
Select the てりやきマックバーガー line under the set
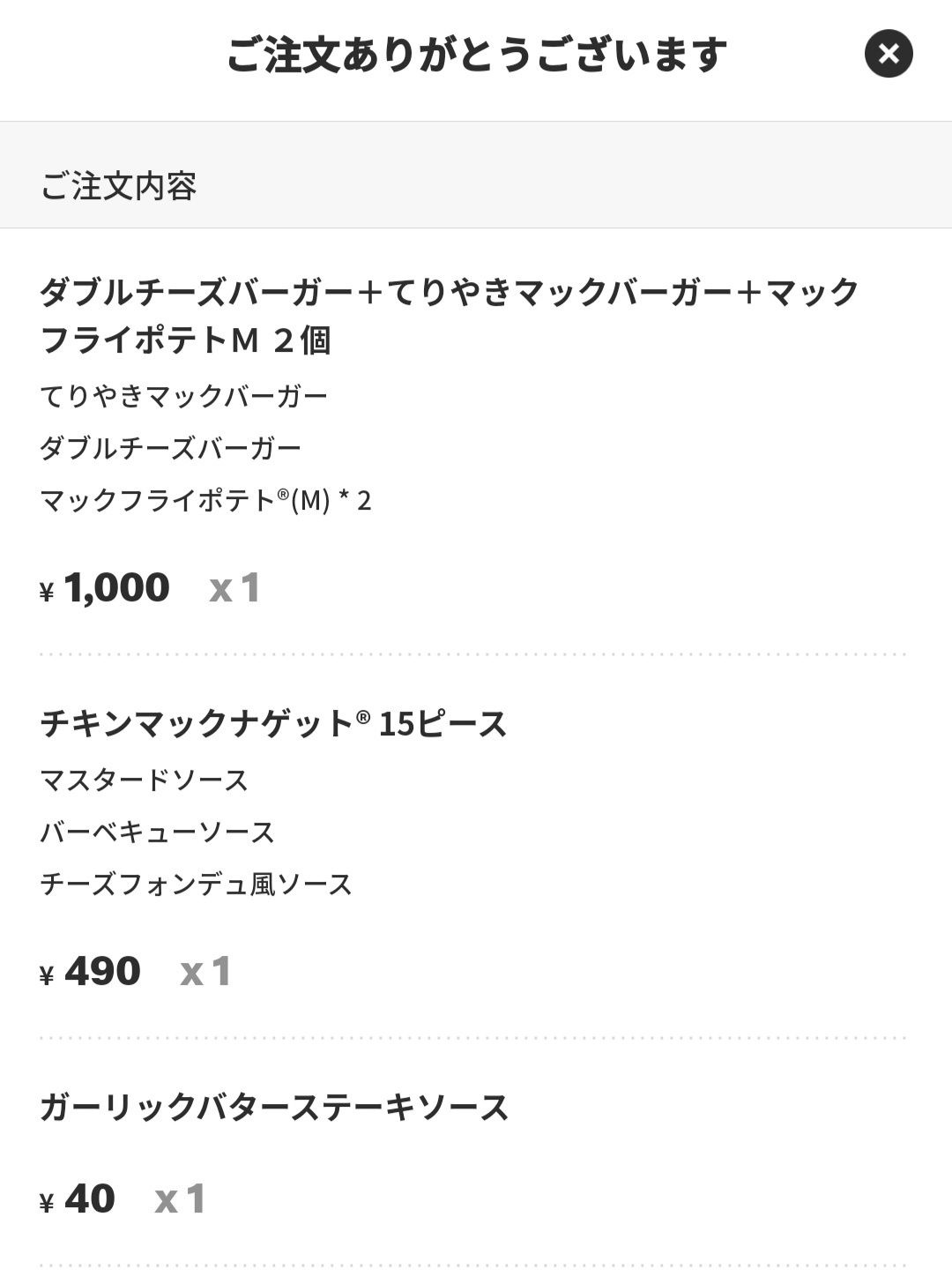(183, 395)
